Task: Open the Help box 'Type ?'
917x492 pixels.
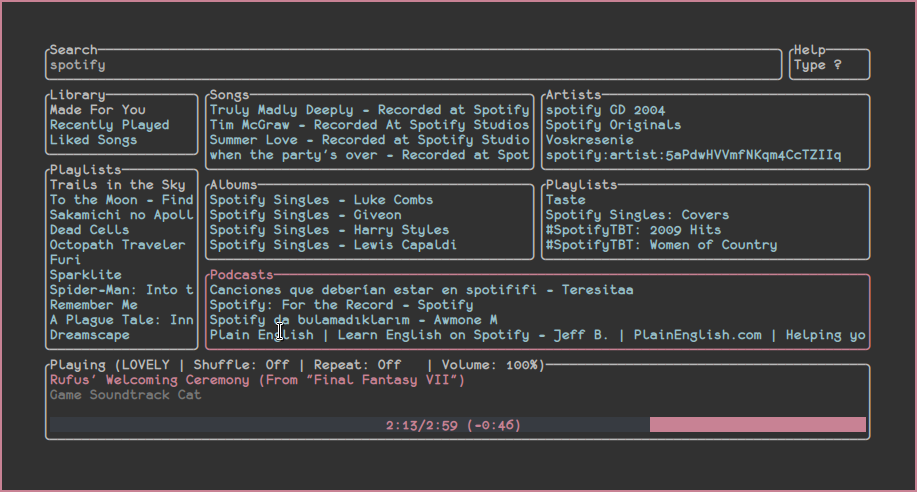Action: [829, 65]
